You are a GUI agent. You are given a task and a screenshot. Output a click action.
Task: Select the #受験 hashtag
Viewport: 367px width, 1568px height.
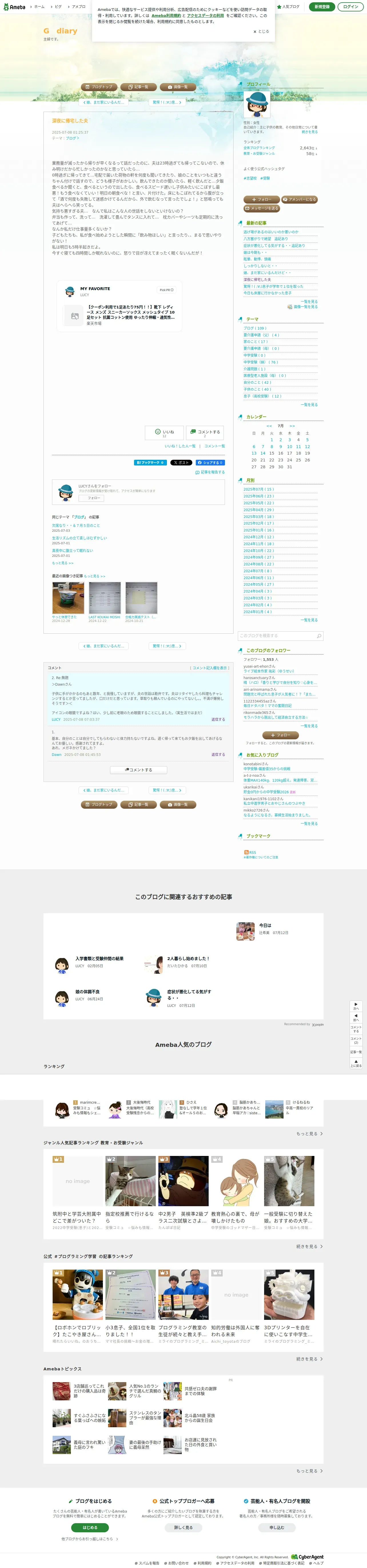click(265, 178)
